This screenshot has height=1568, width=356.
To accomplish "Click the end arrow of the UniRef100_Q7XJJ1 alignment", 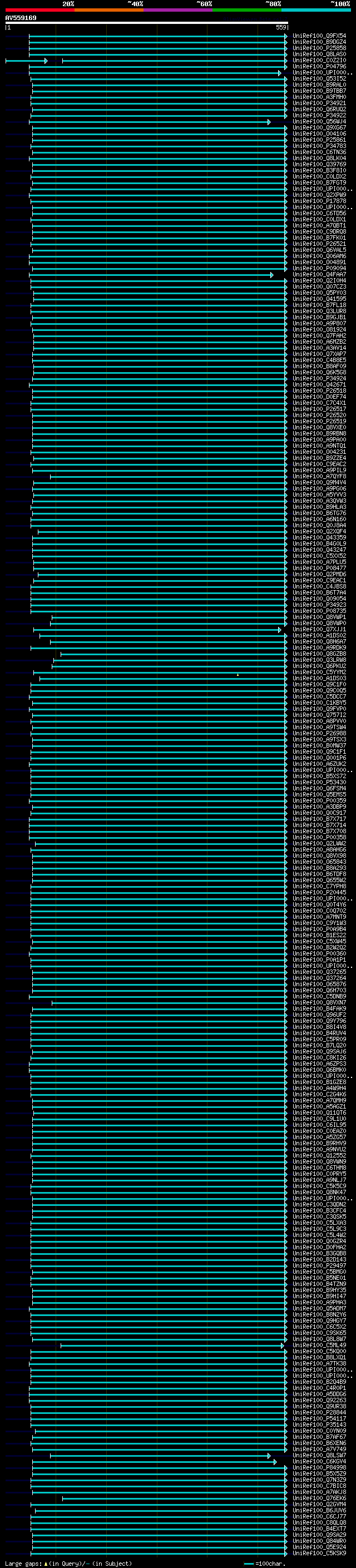I will click(280, 630).
